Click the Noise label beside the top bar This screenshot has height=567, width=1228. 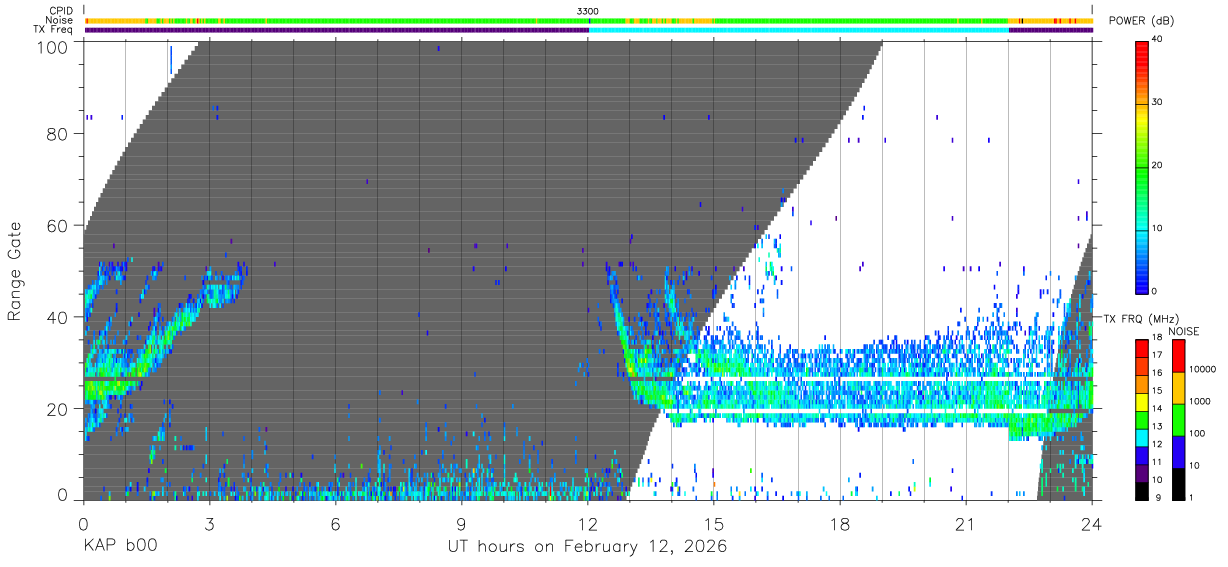point(60,20)
